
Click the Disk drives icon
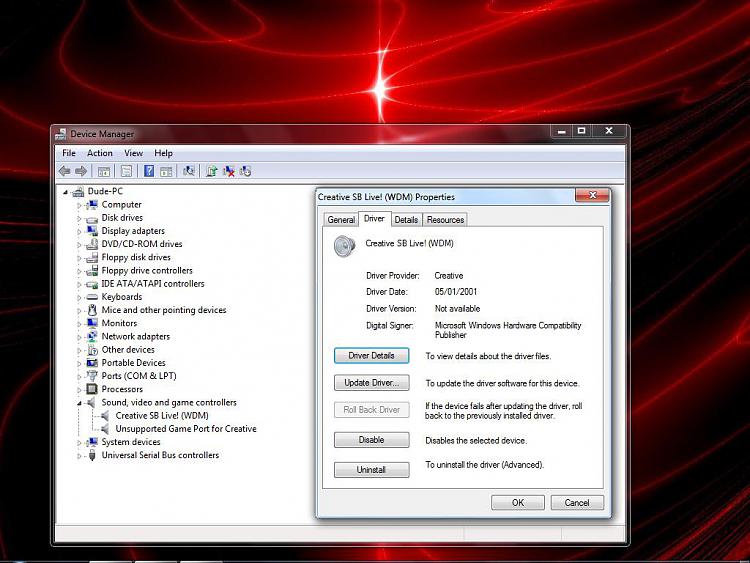point(92,218)
